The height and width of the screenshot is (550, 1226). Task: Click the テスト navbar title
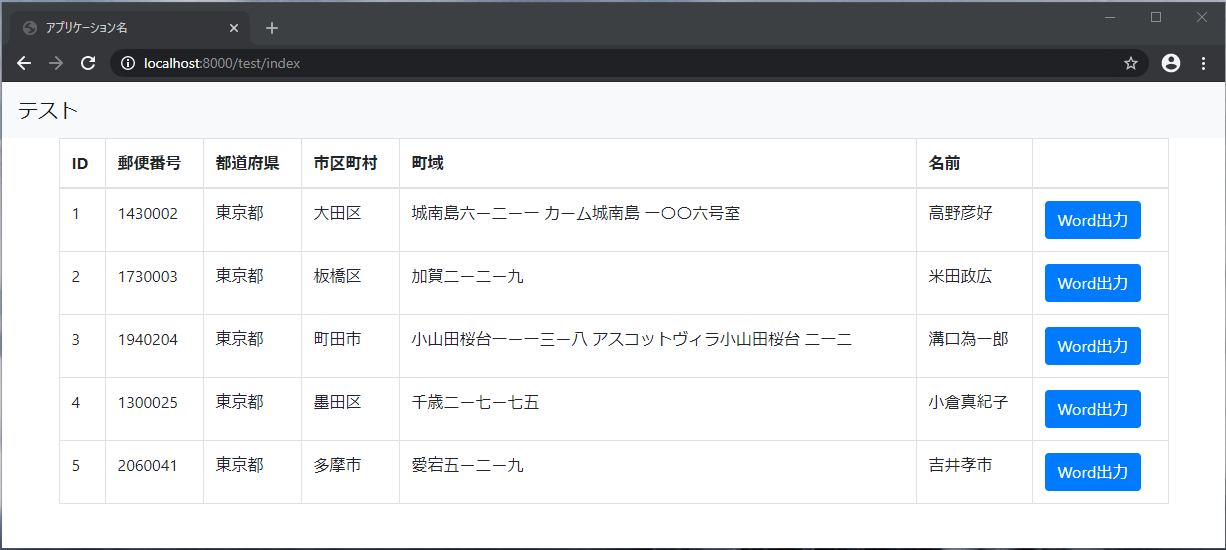tap(48, 111)
